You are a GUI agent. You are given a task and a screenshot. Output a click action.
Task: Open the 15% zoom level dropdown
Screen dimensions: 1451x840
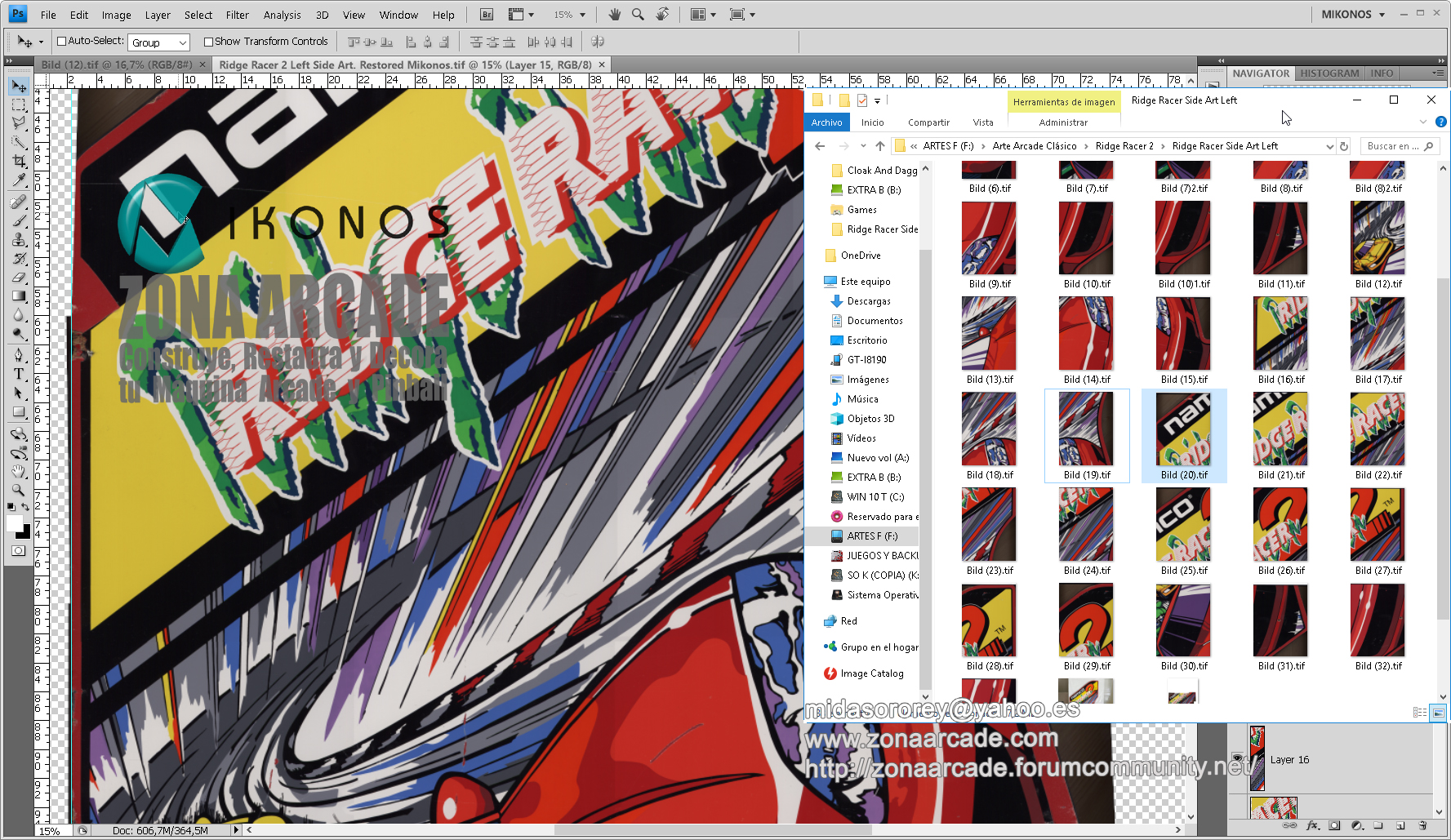click(570, 15)
